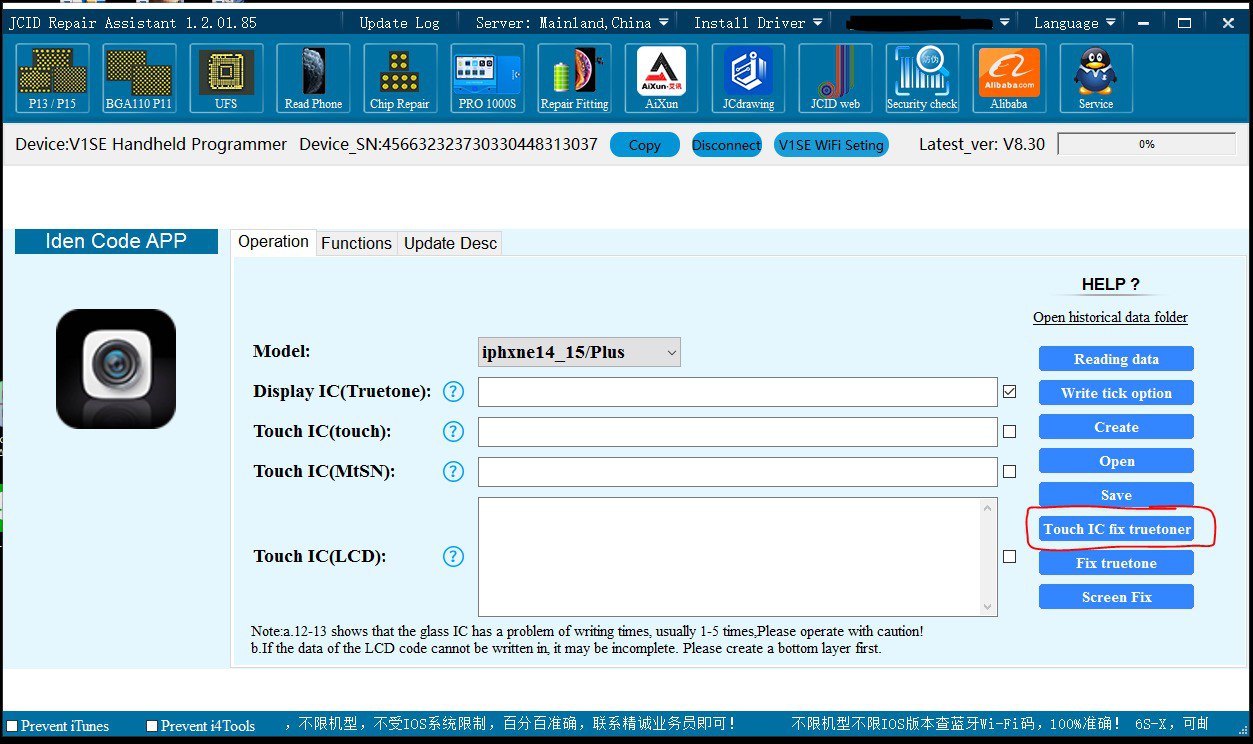1253x744 pixels.
Task: Open the Model dropdown iphxne14_15/Plus
Action: (580, 352)
